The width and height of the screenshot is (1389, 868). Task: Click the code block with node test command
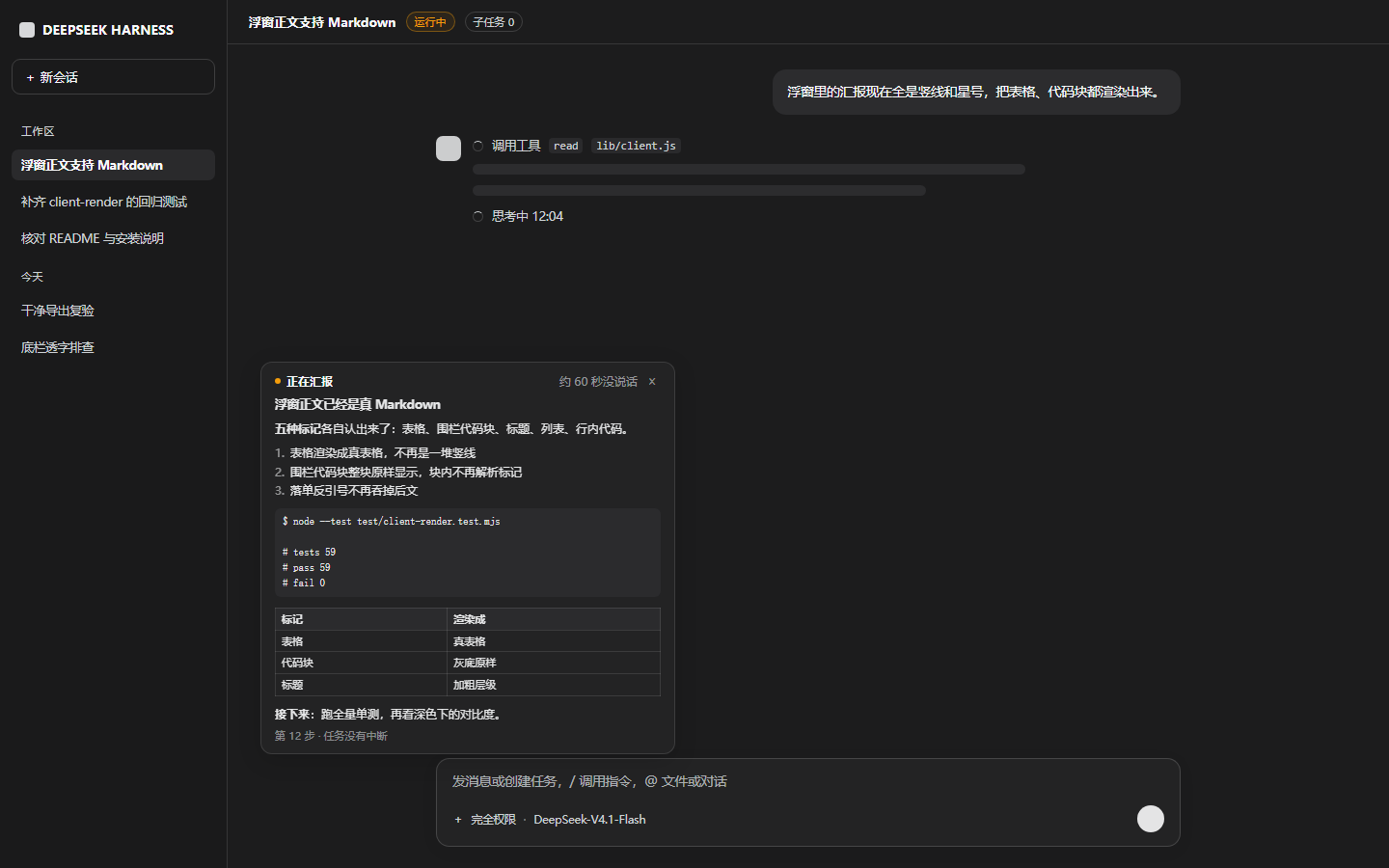468,553
